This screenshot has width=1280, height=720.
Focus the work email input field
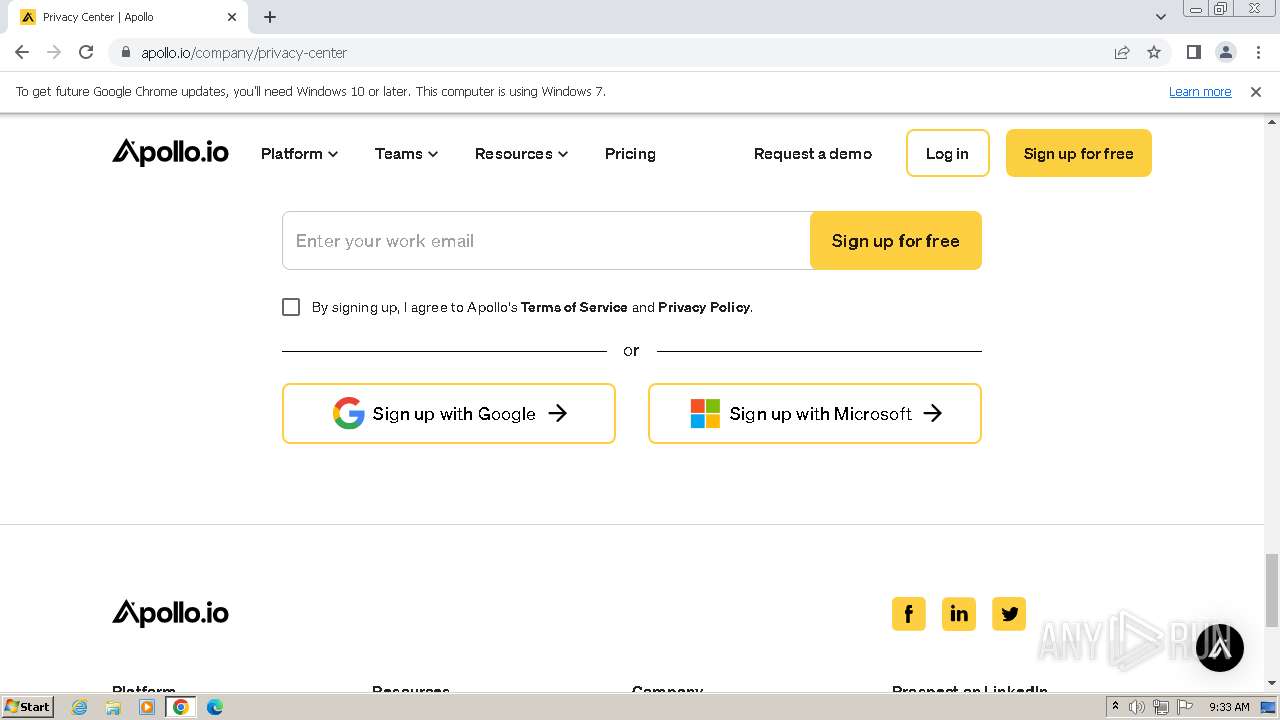[546, 240]
